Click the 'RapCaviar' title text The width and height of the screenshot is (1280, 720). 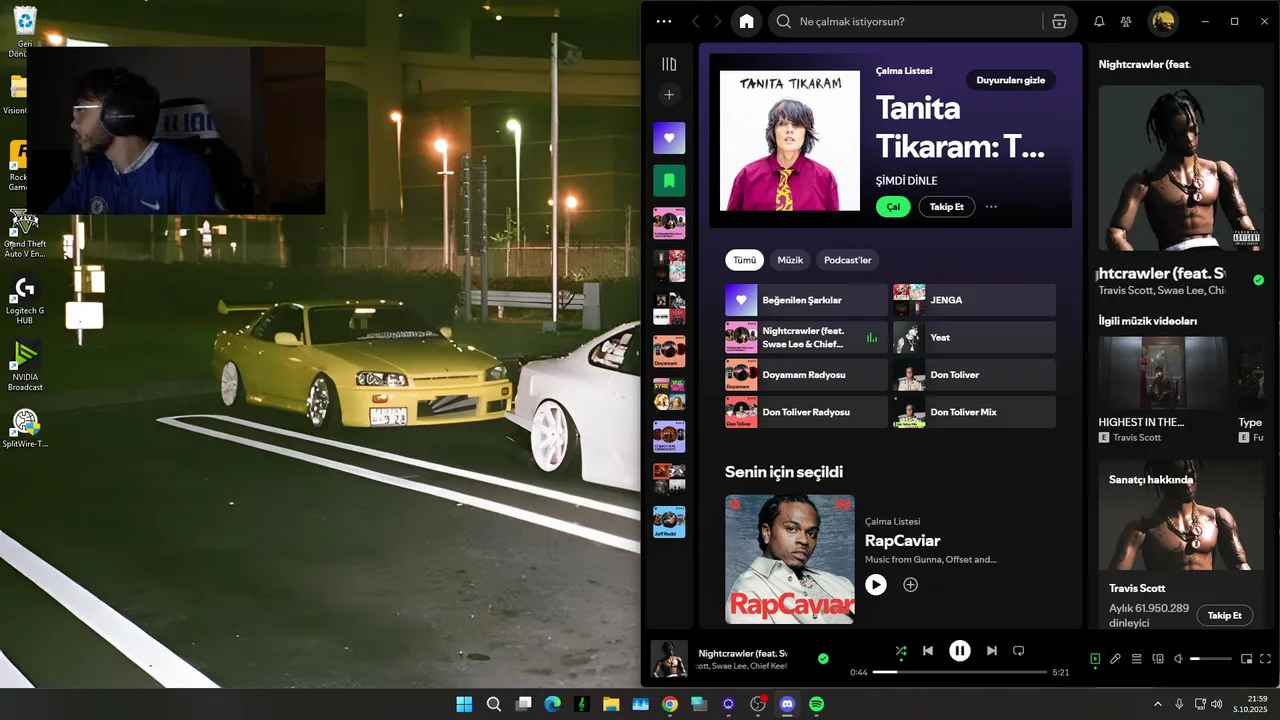(902, 541)
